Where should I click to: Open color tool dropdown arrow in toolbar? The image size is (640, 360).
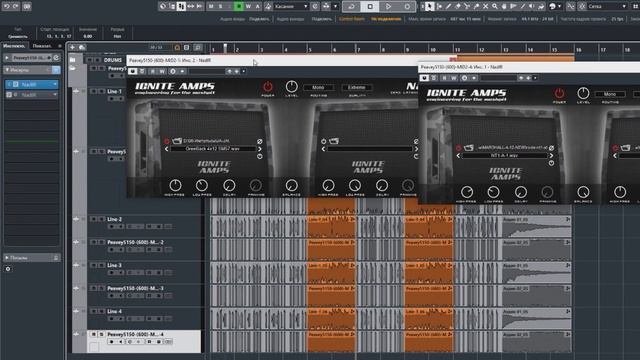(560, 6)
